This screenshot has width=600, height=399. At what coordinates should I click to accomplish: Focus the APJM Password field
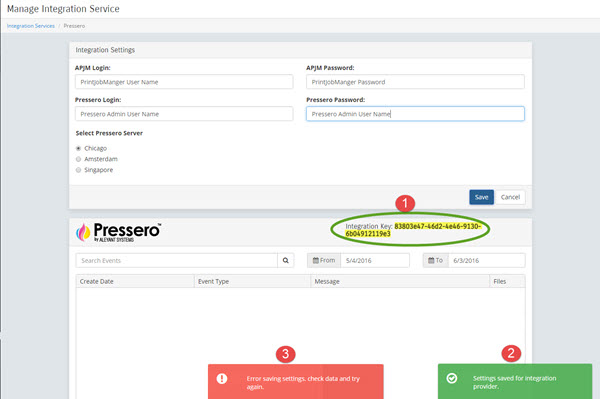click(415, 82)
